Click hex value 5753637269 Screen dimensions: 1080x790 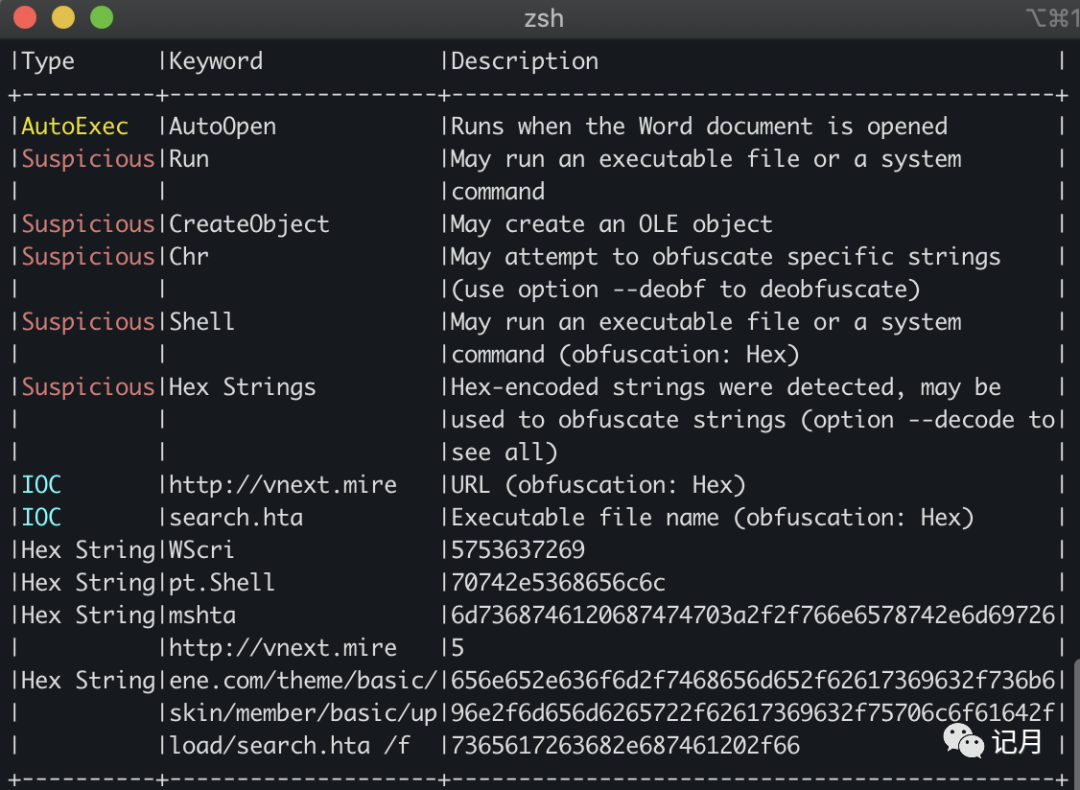click(518, 550)
